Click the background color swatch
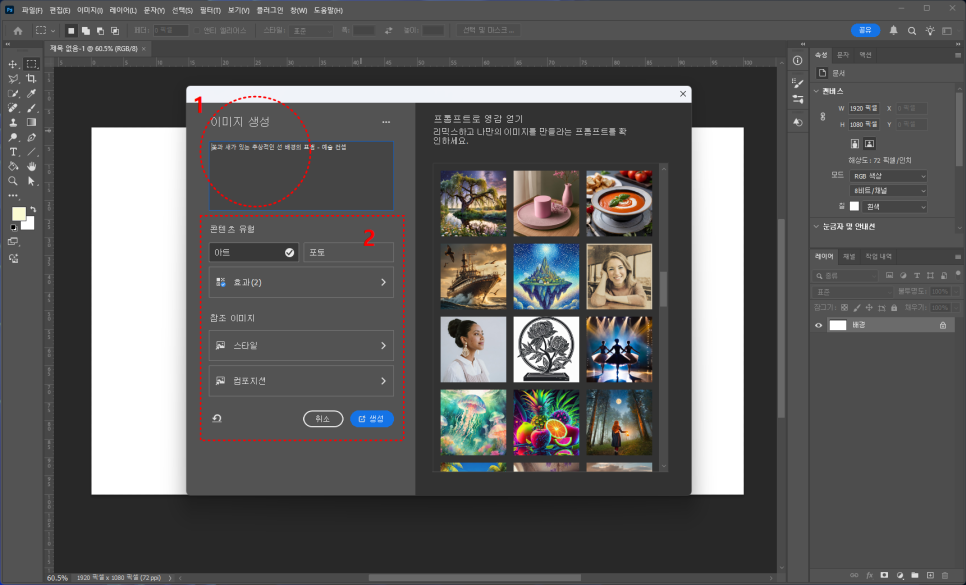Image resolution: width=966 pixels, height=585 pixels. [29, 225]
